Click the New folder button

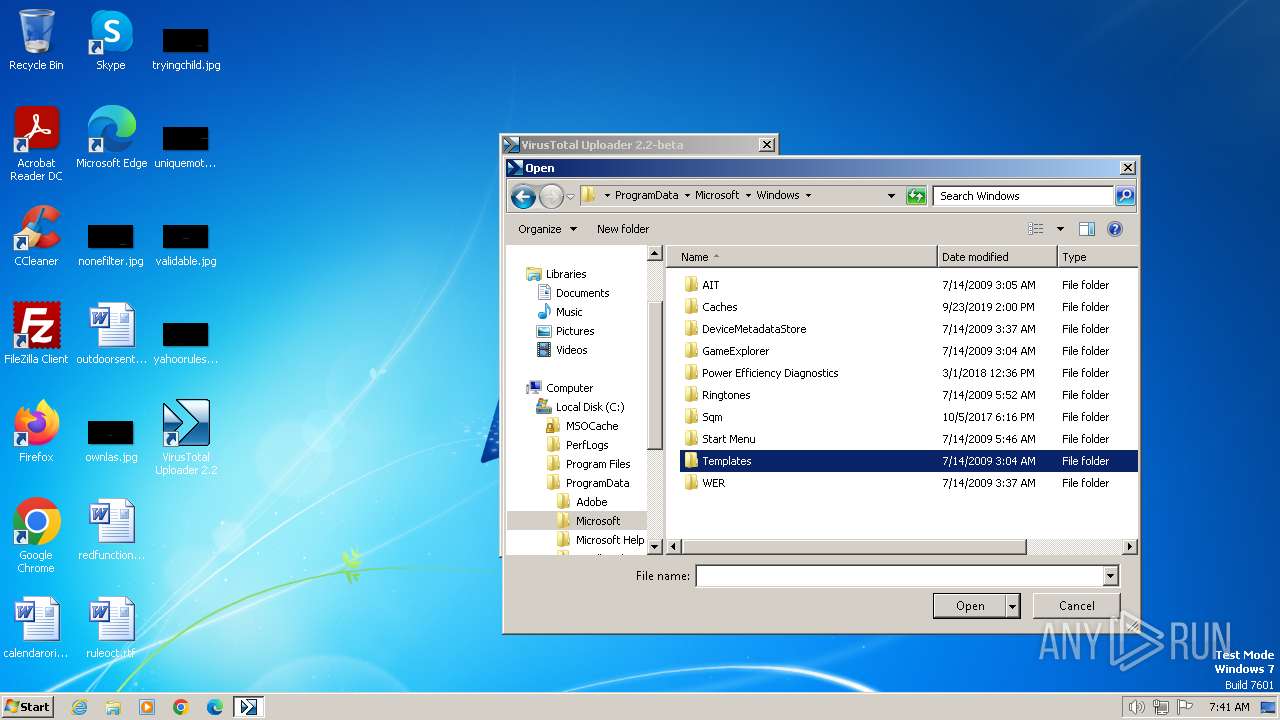623,229
